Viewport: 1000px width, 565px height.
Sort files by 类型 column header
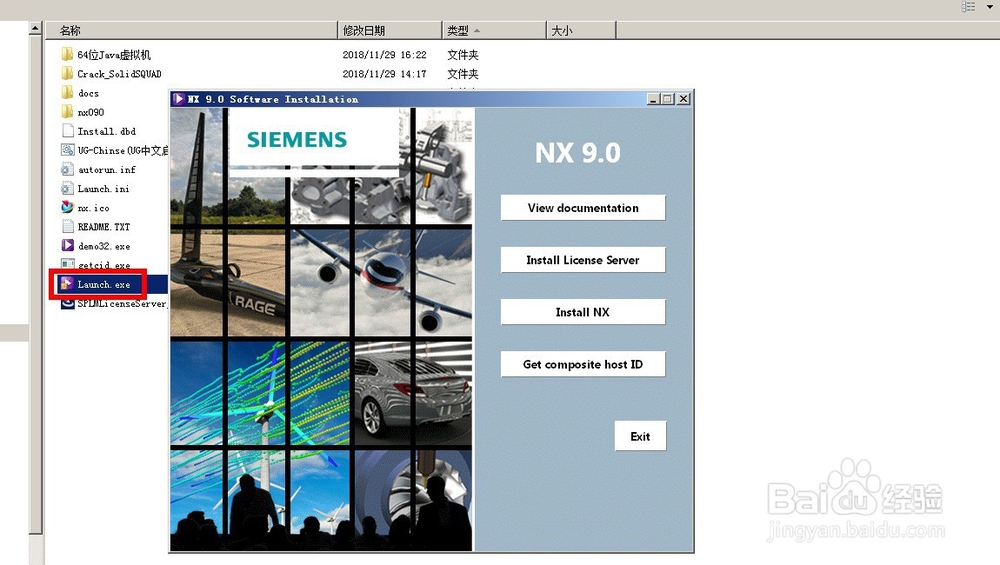pyautogui.click(x=494, y=30)
